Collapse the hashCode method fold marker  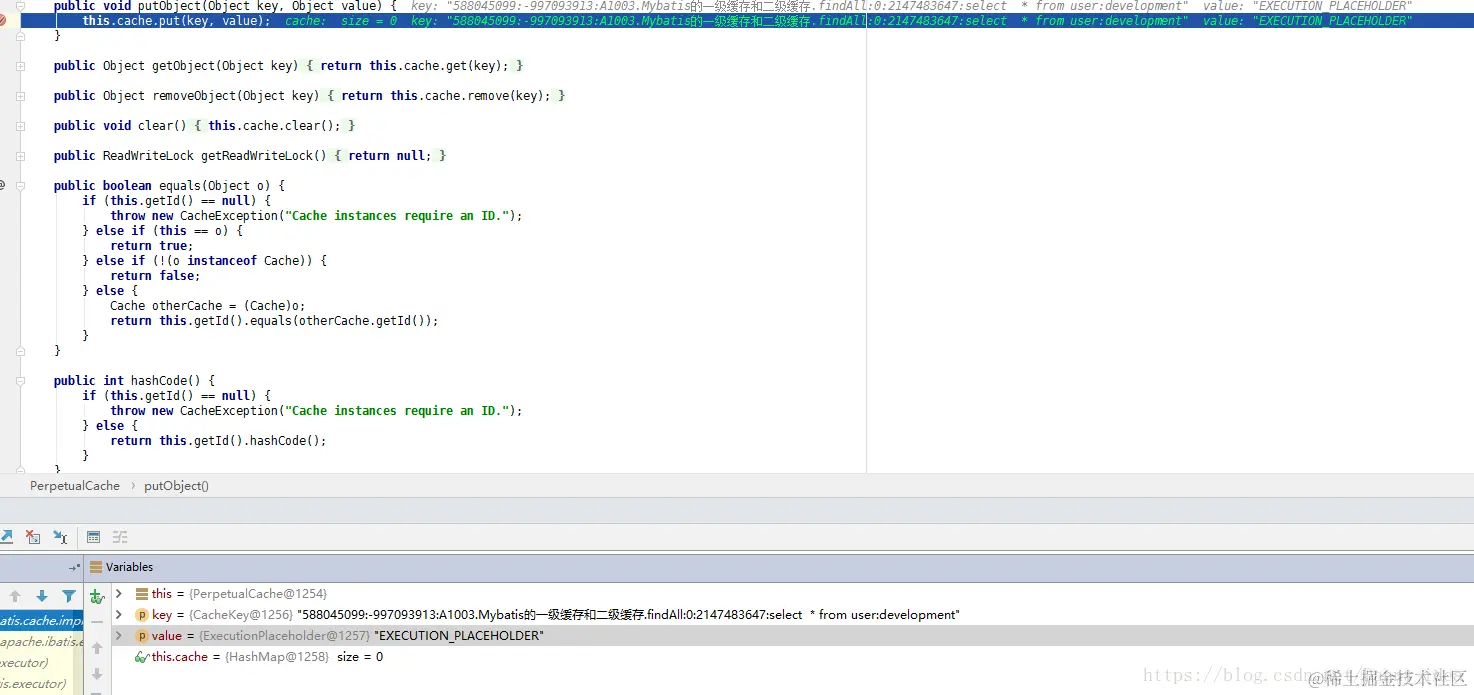point(20,380)
